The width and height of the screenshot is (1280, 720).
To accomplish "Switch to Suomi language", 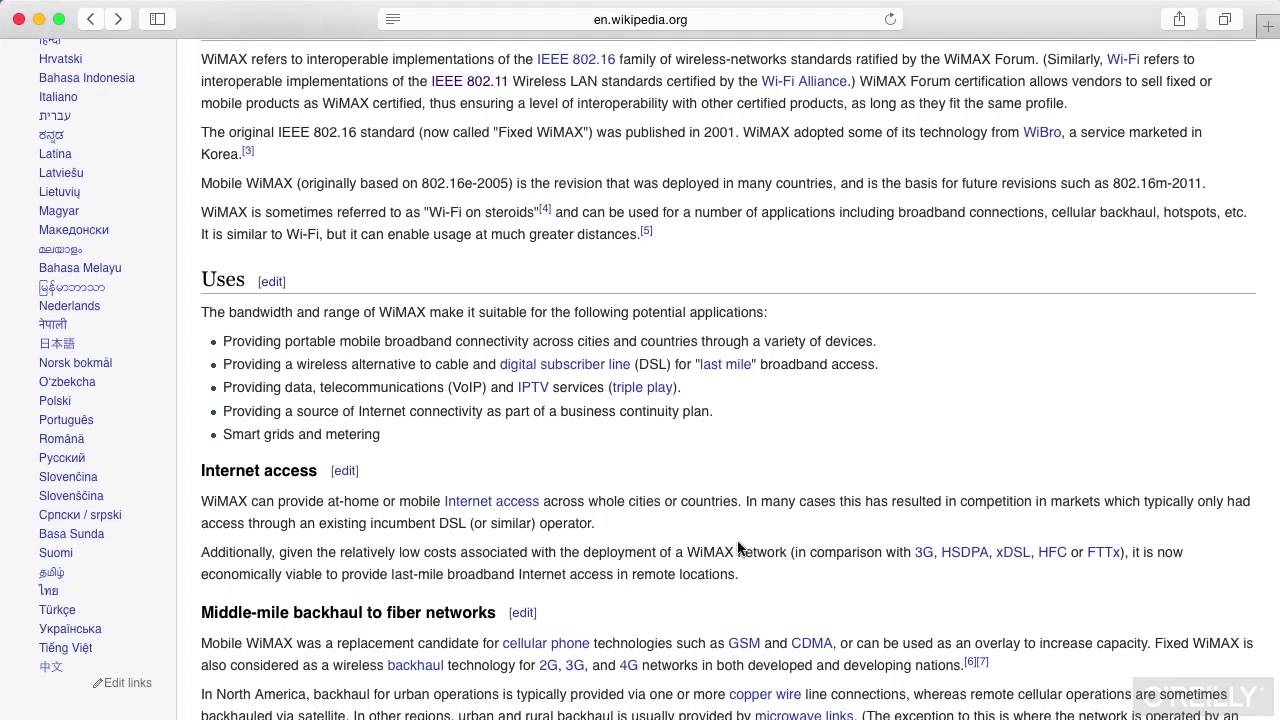I will (56, 553).
